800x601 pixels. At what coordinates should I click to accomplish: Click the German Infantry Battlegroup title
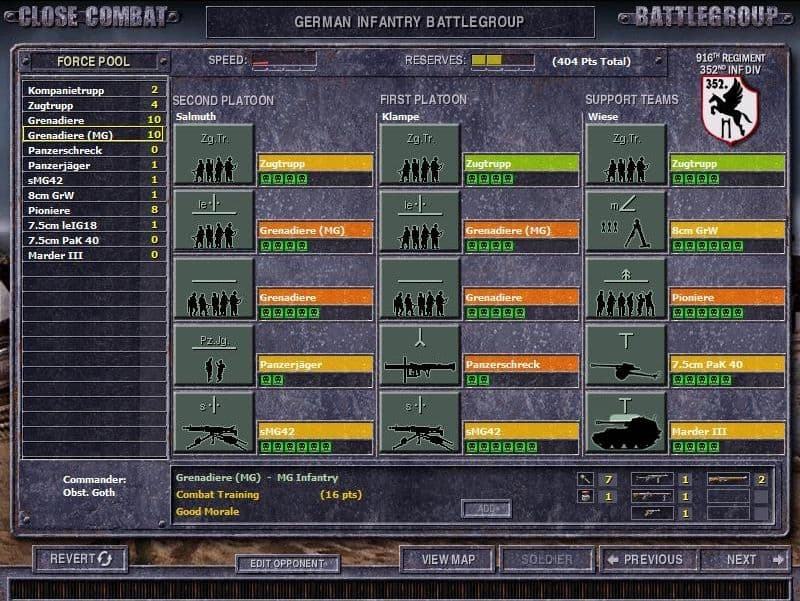409,22
